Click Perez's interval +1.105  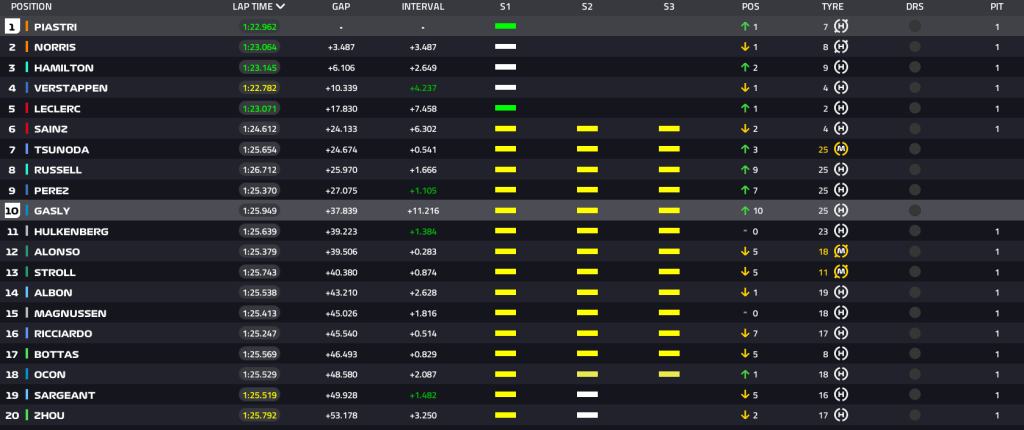point(423,191)
